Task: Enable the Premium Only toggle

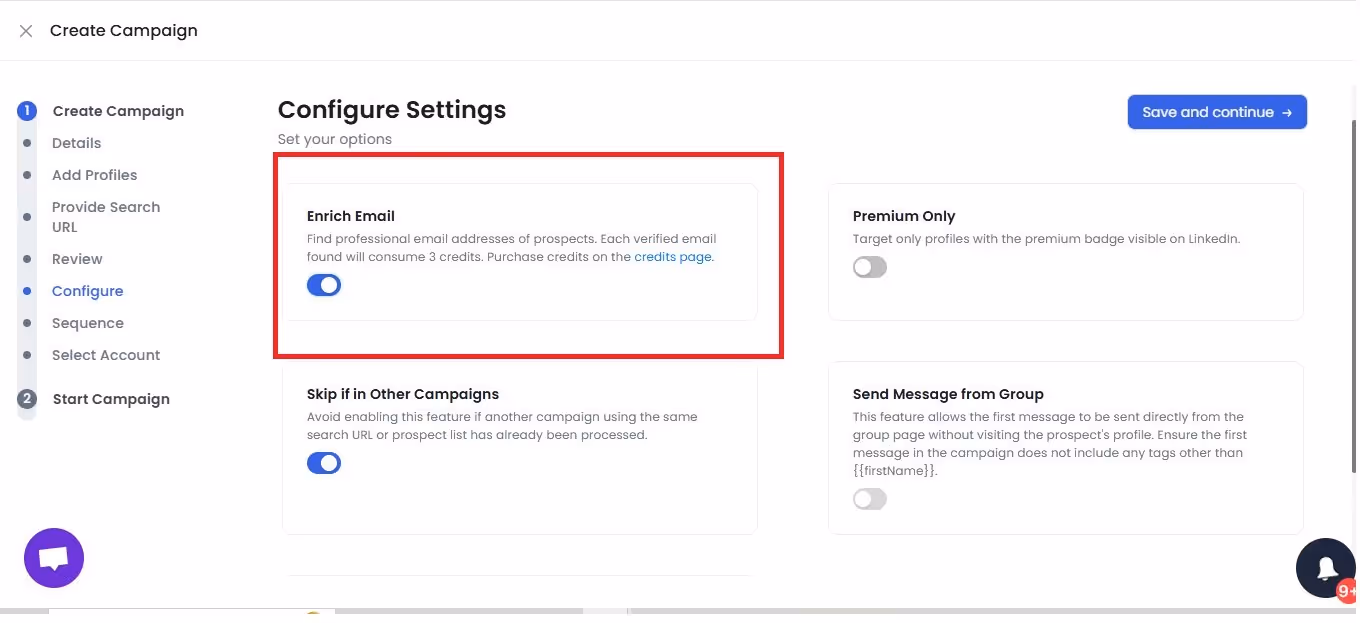Action: [869, 266]
